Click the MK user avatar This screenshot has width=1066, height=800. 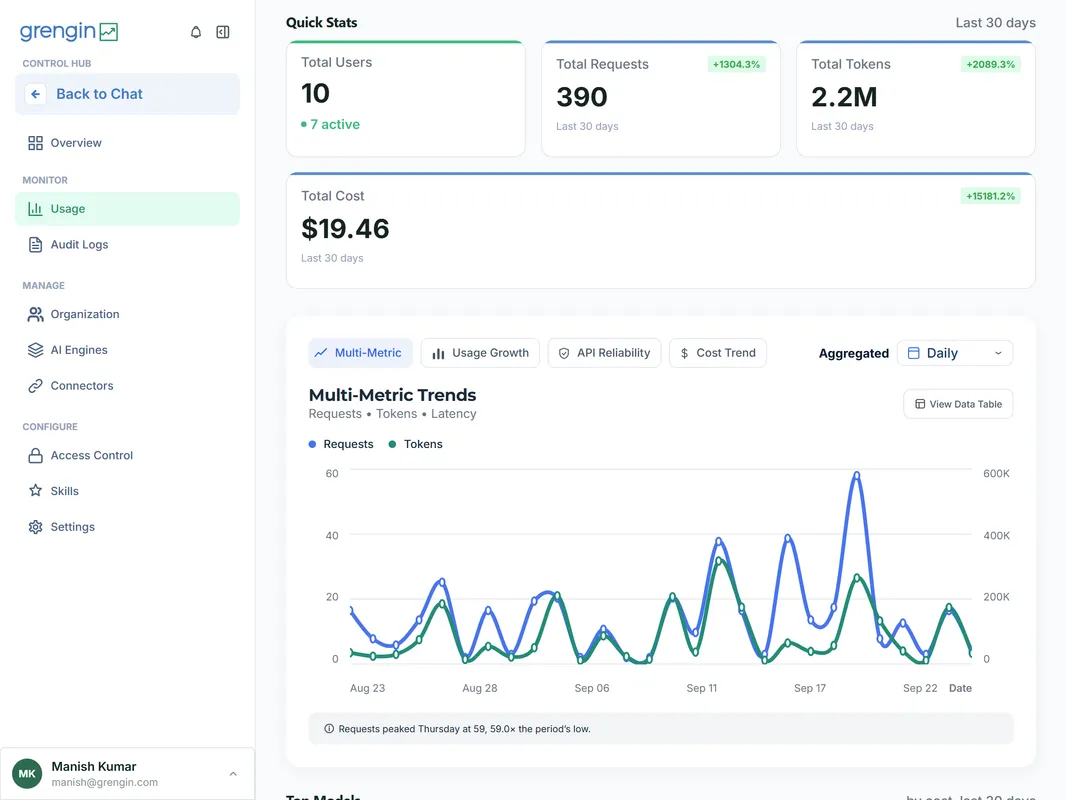click(x=27, y=773)
